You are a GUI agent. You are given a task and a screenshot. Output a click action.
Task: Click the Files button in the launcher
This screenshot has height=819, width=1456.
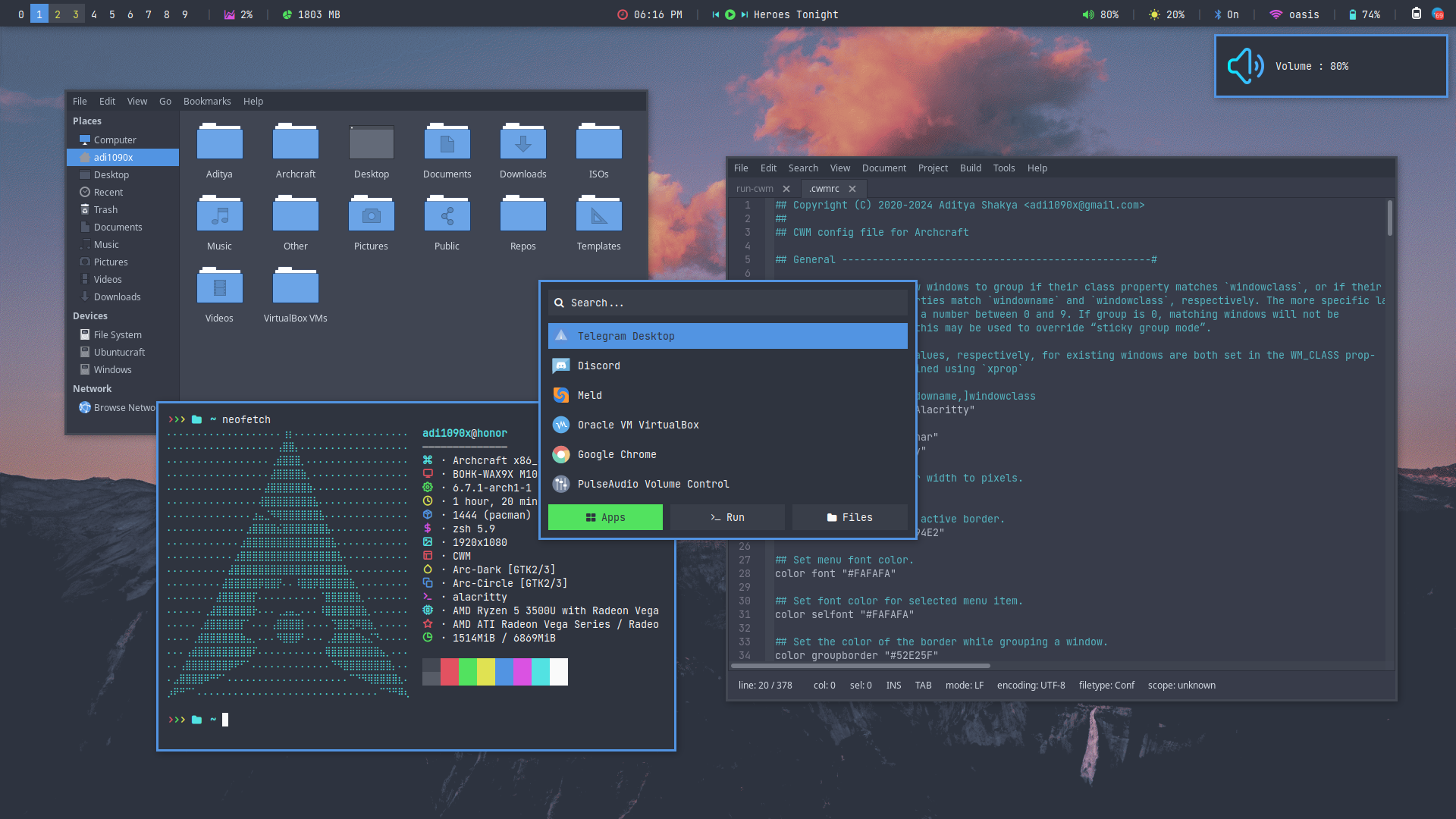[x=849, y=517]
